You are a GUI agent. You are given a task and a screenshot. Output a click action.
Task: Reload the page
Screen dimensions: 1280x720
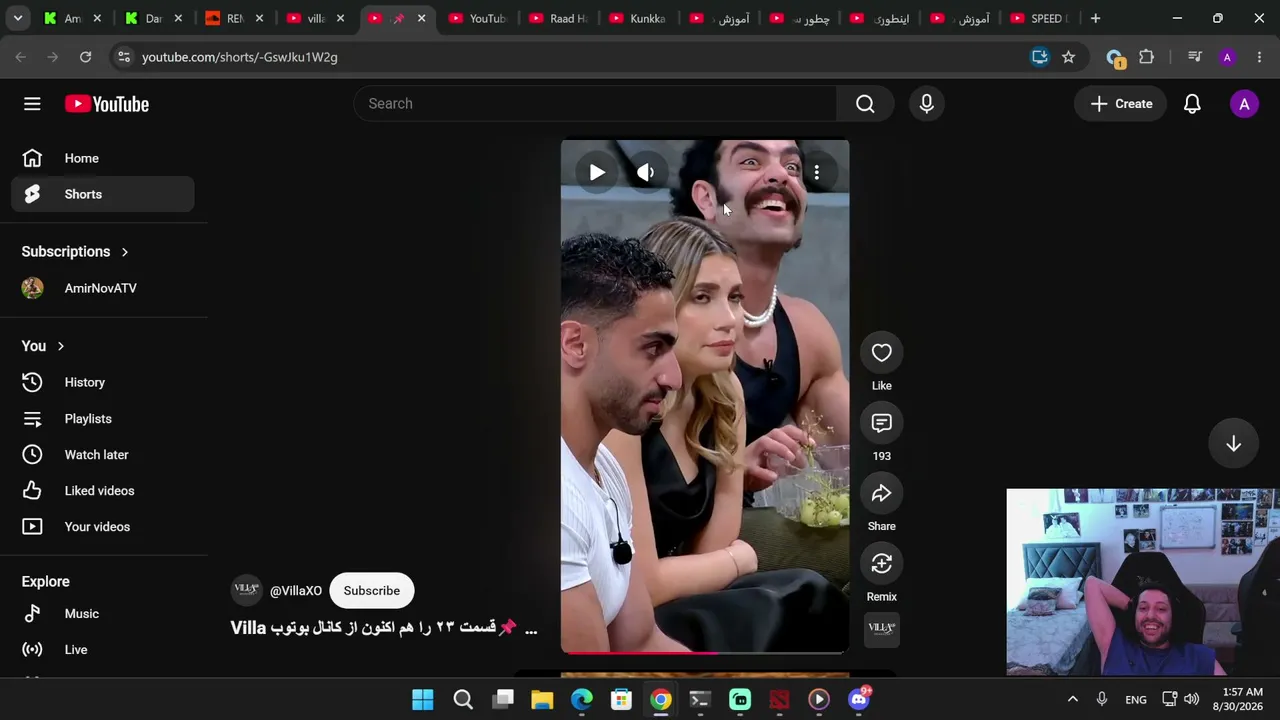85,57
